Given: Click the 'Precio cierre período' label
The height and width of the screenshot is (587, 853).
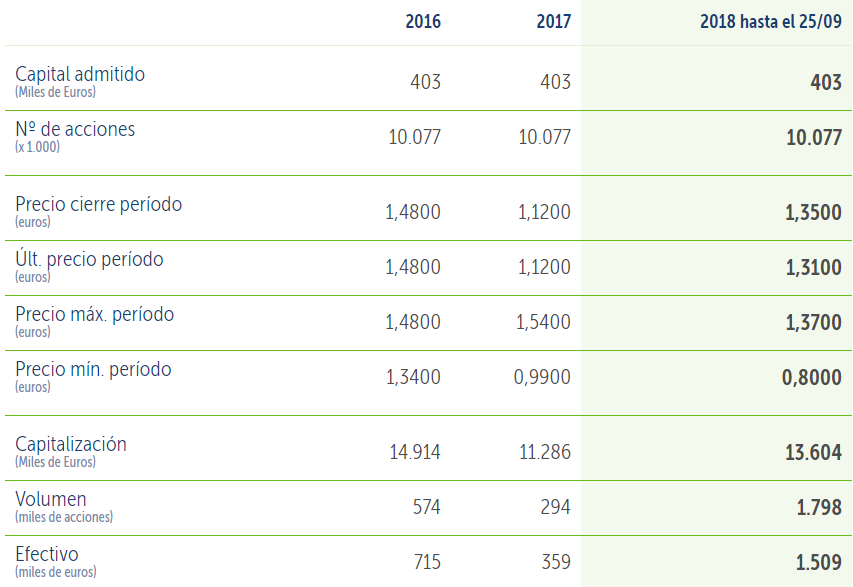Looking at the screenshot, I should coord(99,205).
